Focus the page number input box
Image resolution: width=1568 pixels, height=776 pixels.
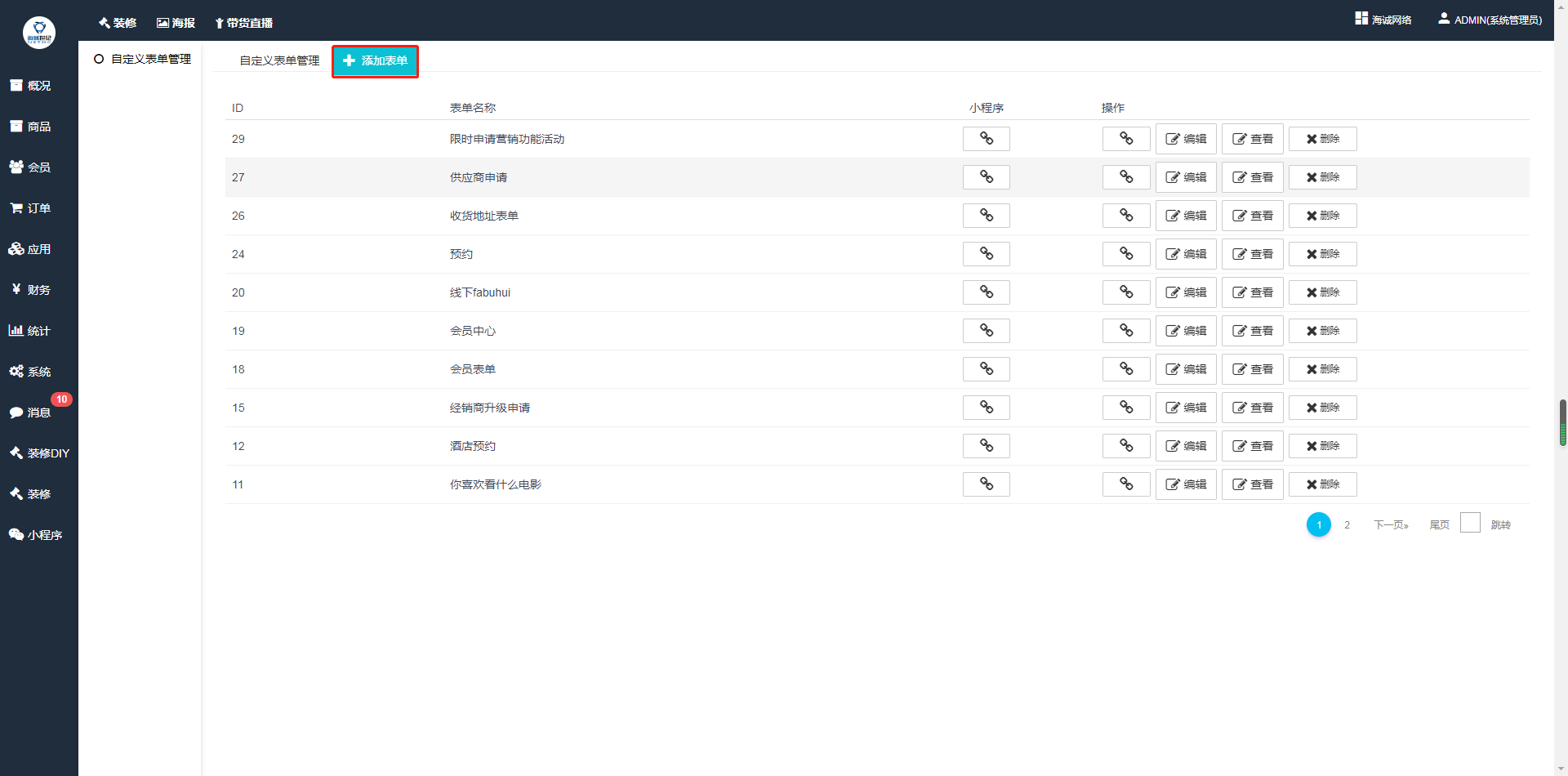click(1470, 523)
